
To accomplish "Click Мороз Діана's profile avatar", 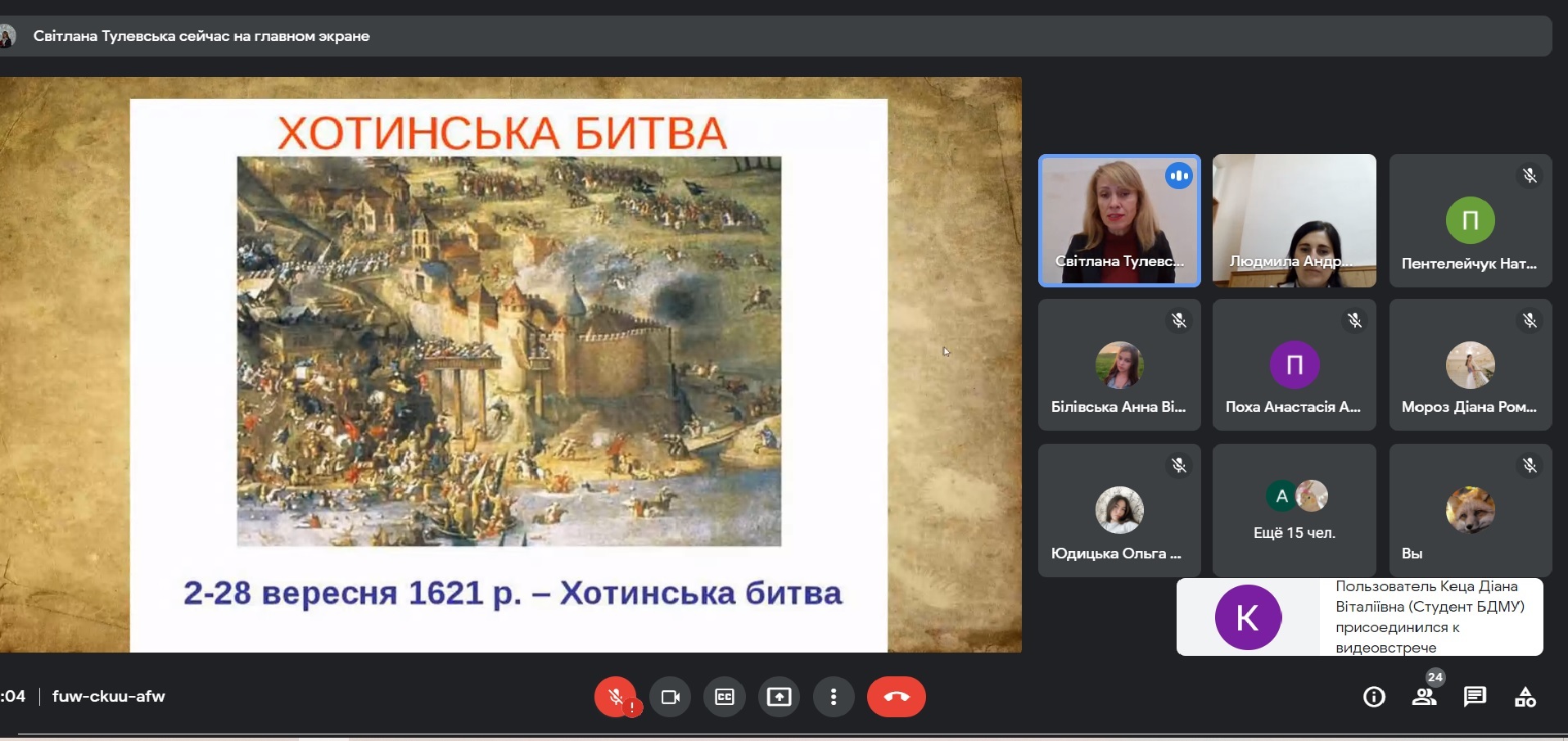I will pyautogui.click(x=1470, y=365).
